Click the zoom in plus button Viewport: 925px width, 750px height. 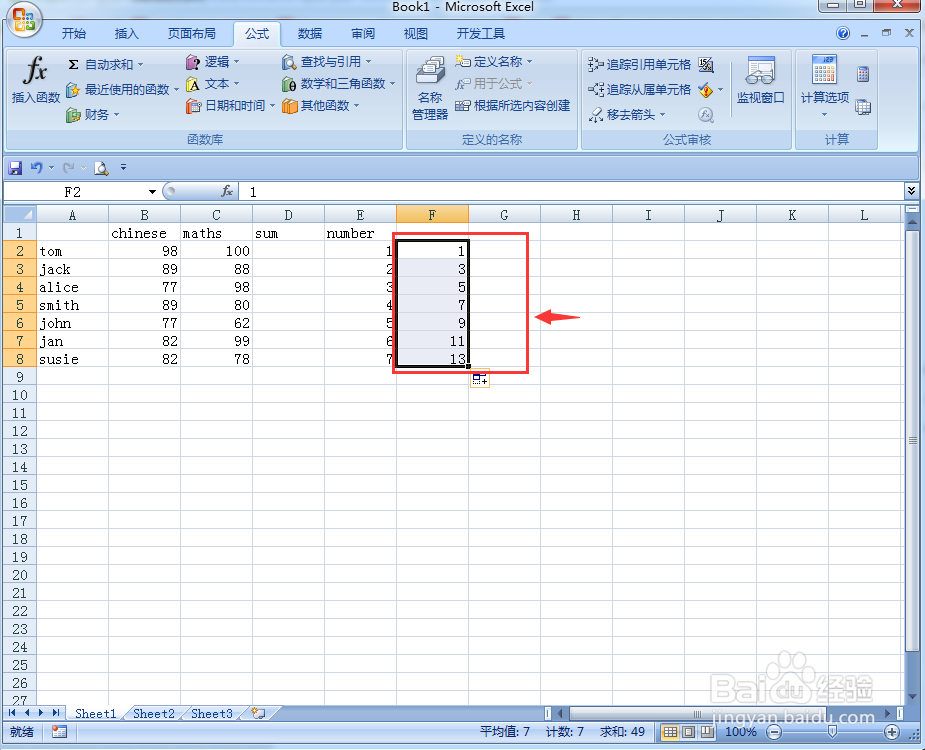(x=892, y=732)
